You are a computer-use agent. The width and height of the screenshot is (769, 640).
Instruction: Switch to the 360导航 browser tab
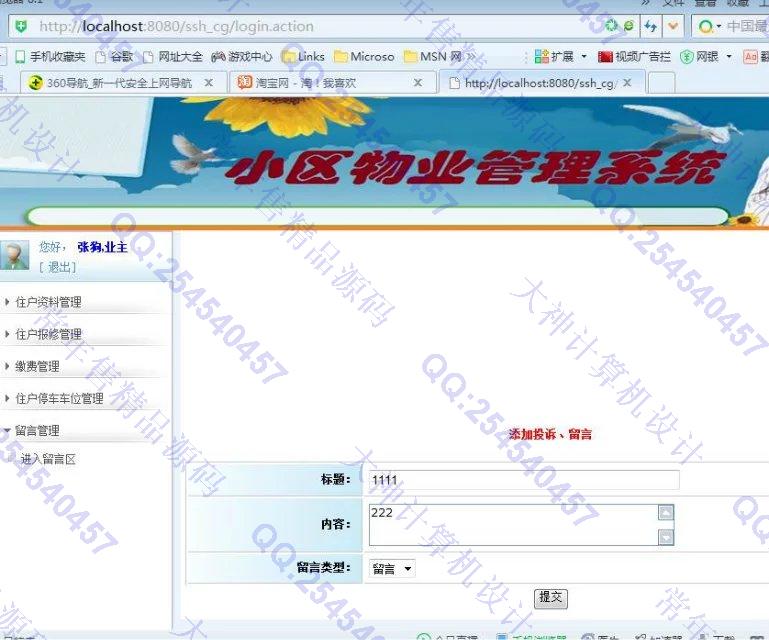click(110, 83)
